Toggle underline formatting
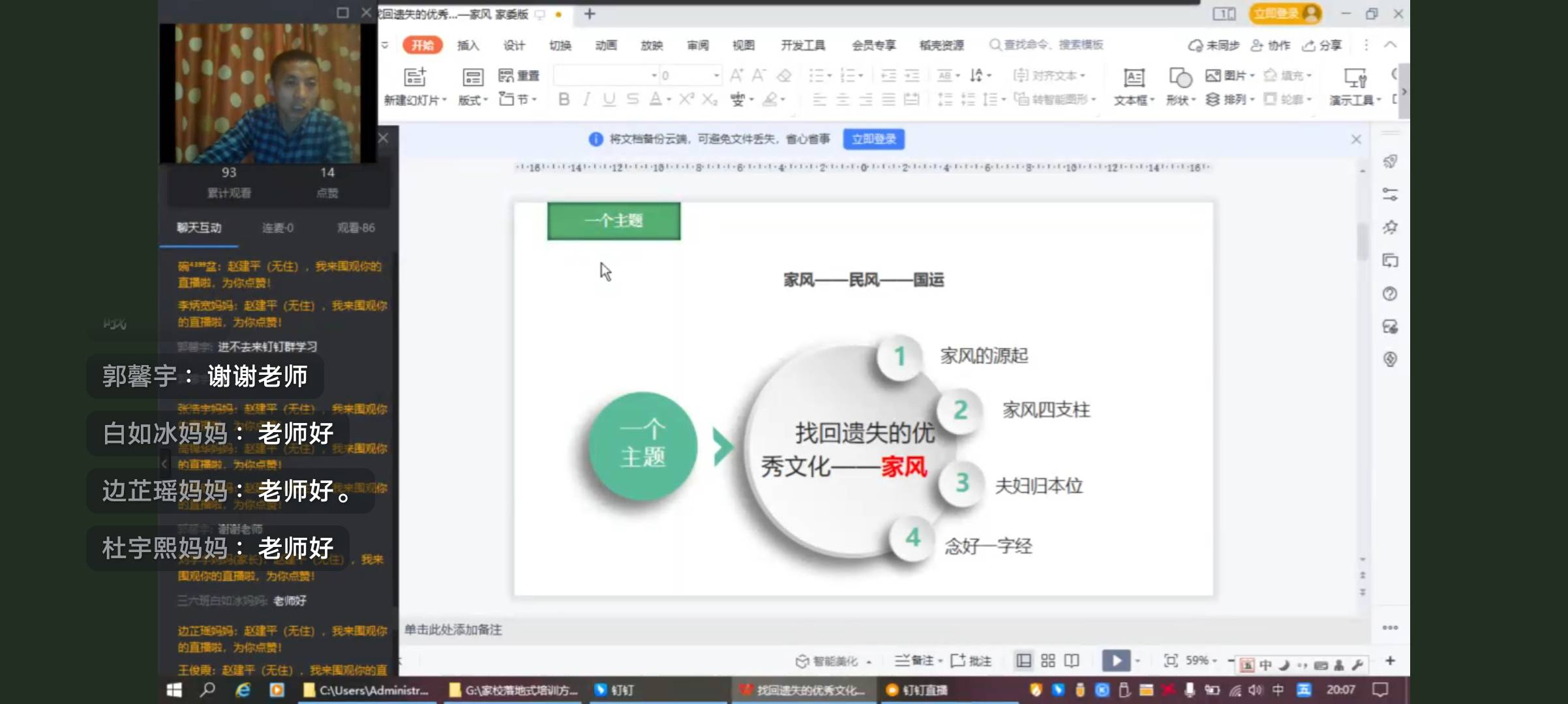The width and height of the screenshot is (1568, 704). 609,99
